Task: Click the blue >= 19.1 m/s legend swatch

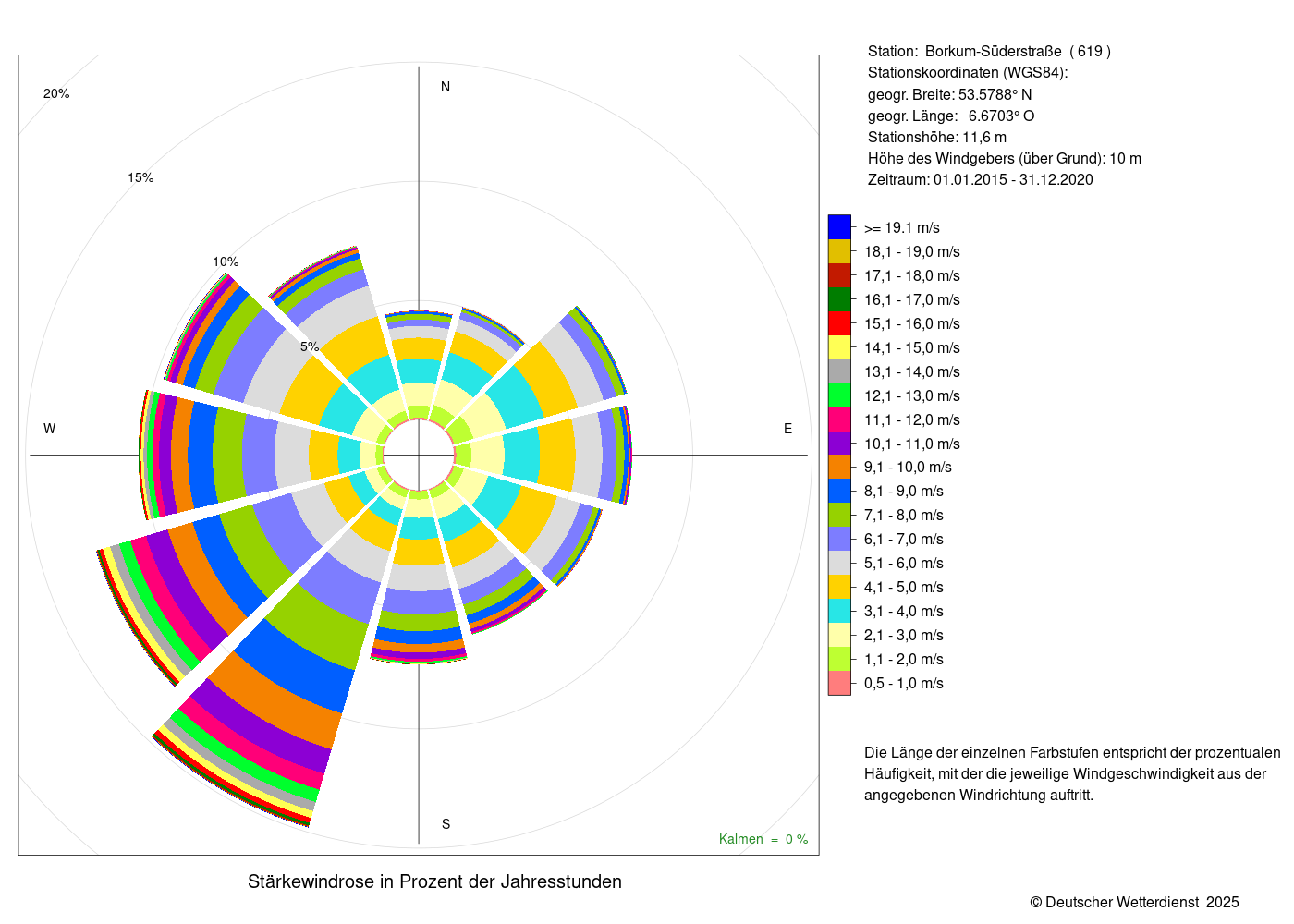Action: [839, 227]
